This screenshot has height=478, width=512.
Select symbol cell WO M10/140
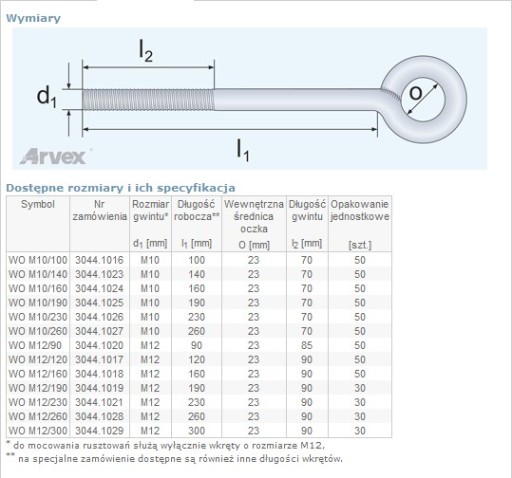38,274
